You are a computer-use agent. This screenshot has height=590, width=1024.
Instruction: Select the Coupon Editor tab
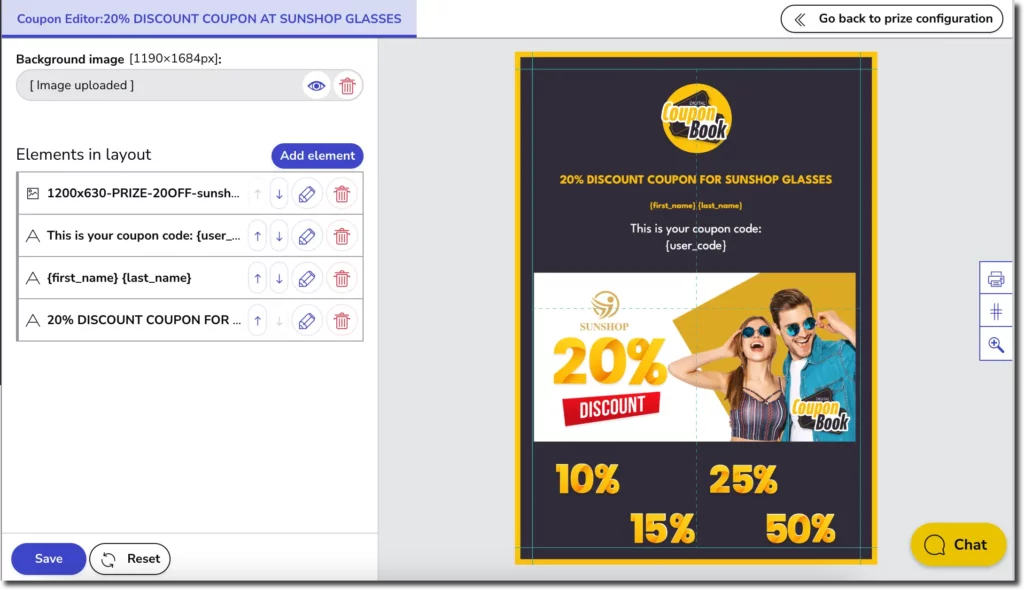210,19
